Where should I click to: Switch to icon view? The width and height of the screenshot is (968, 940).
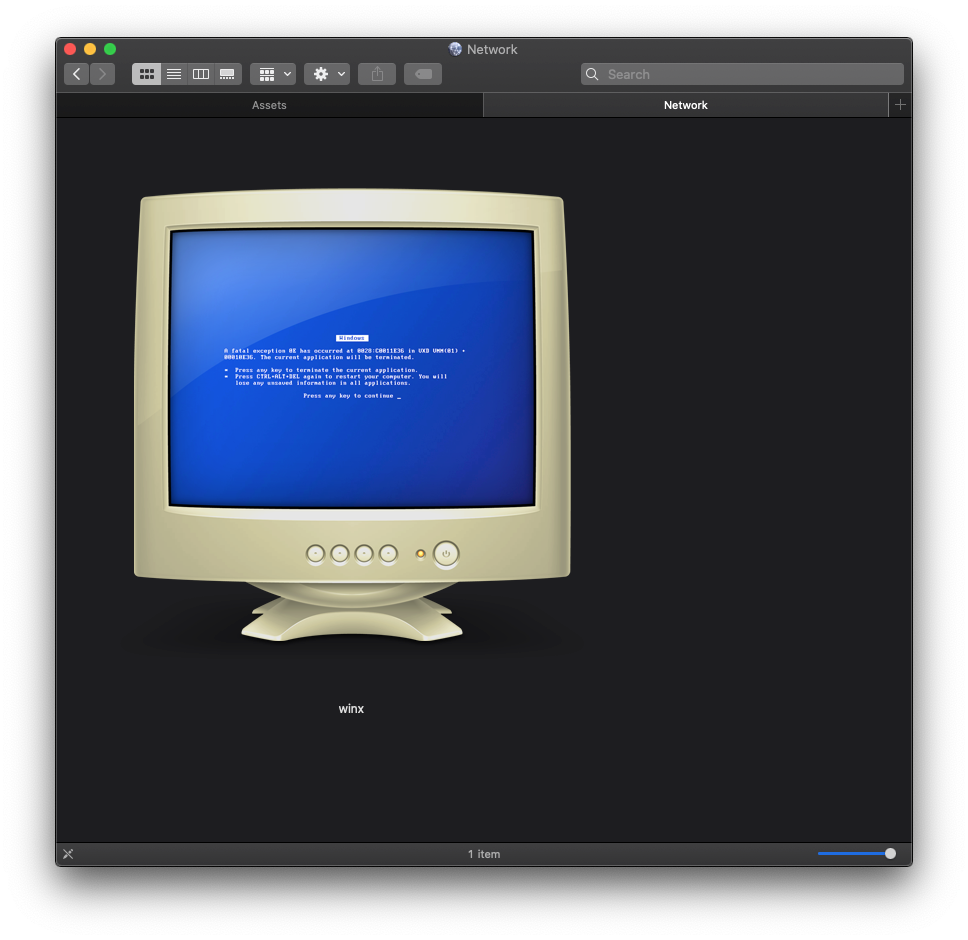[146, 74]
